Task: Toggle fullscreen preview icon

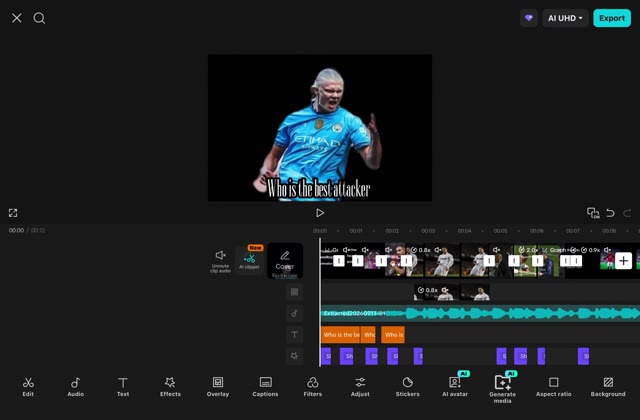Action: 13,213
